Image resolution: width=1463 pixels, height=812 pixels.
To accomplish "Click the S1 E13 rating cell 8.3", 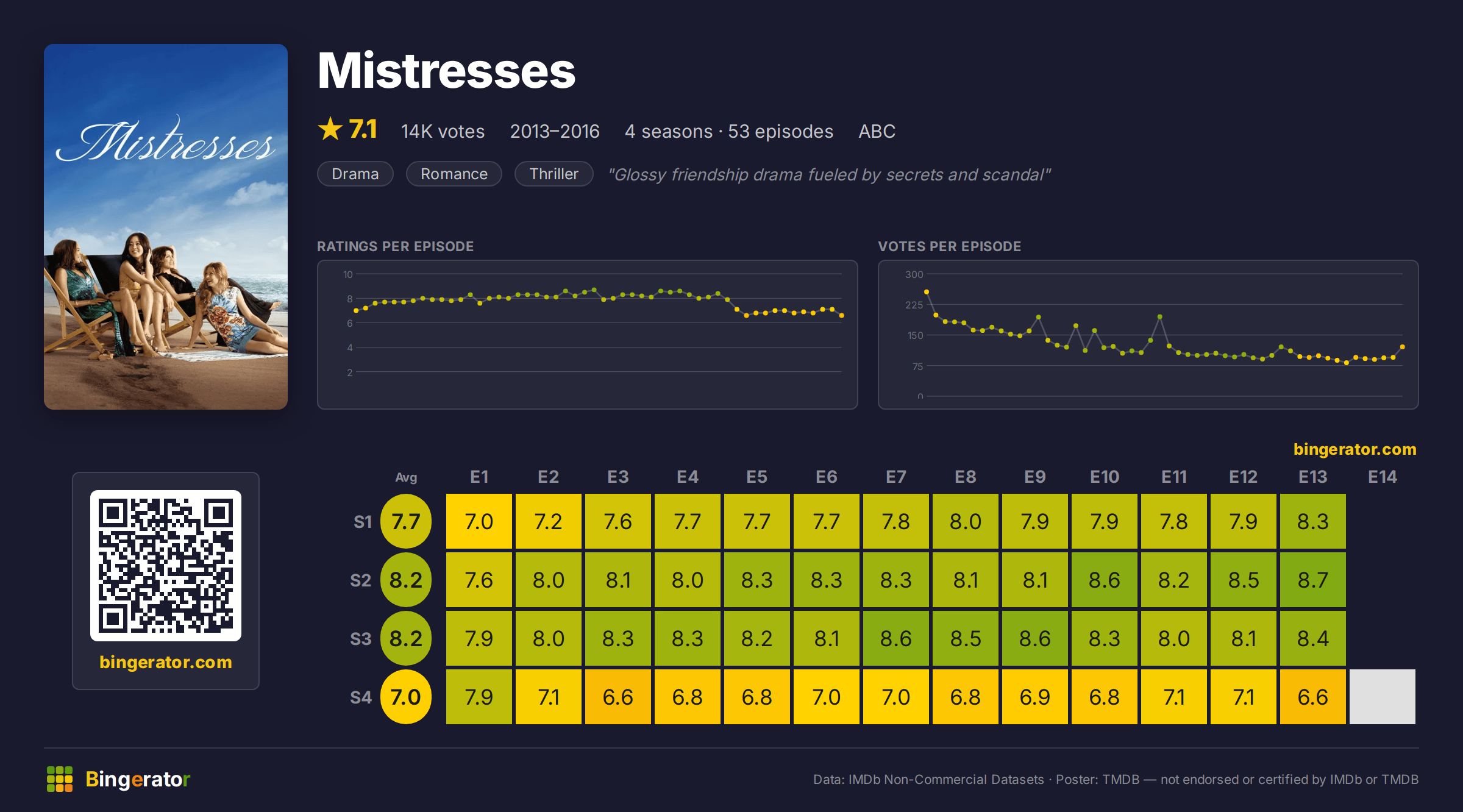I will coord(1313,521).
